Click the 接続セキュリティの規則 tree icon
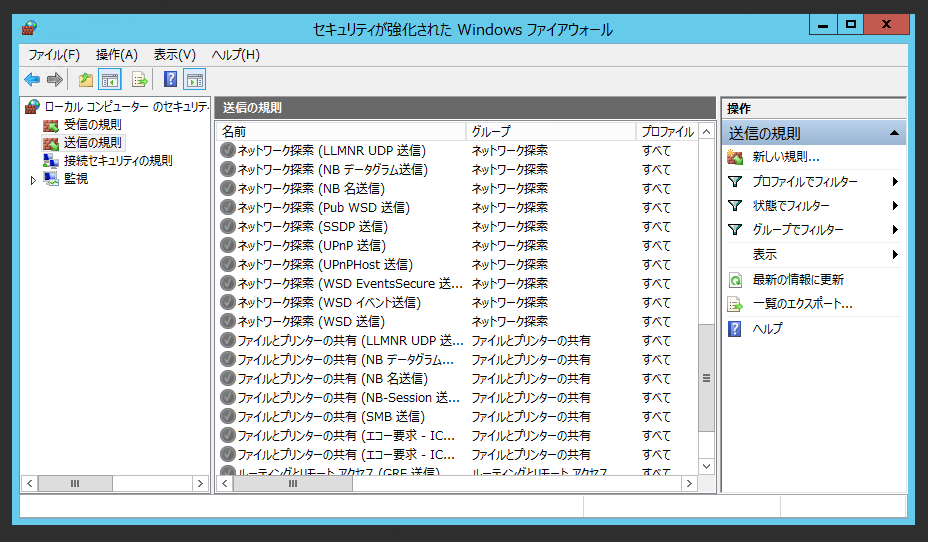Viewport: 928px width, 542px height. pyautogui.click(x=51, y=161)
